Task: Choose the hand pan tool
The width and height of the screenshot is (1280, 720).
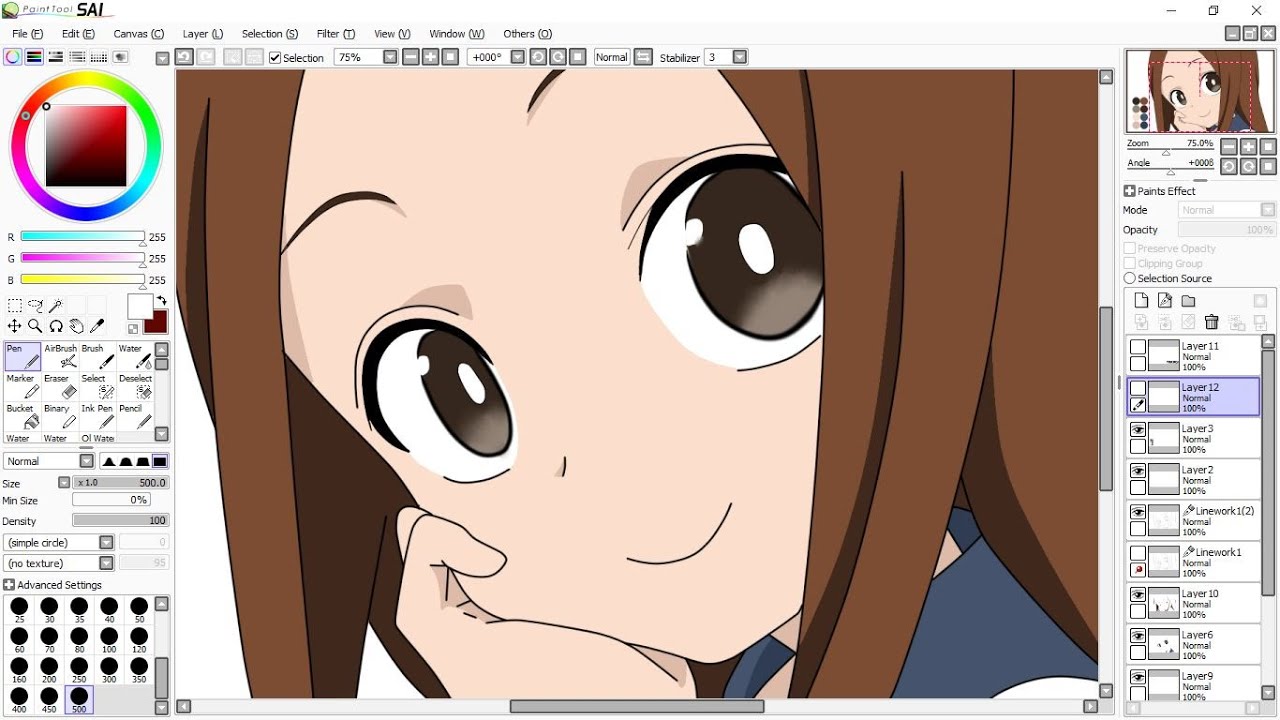Action: pos(76,326)
